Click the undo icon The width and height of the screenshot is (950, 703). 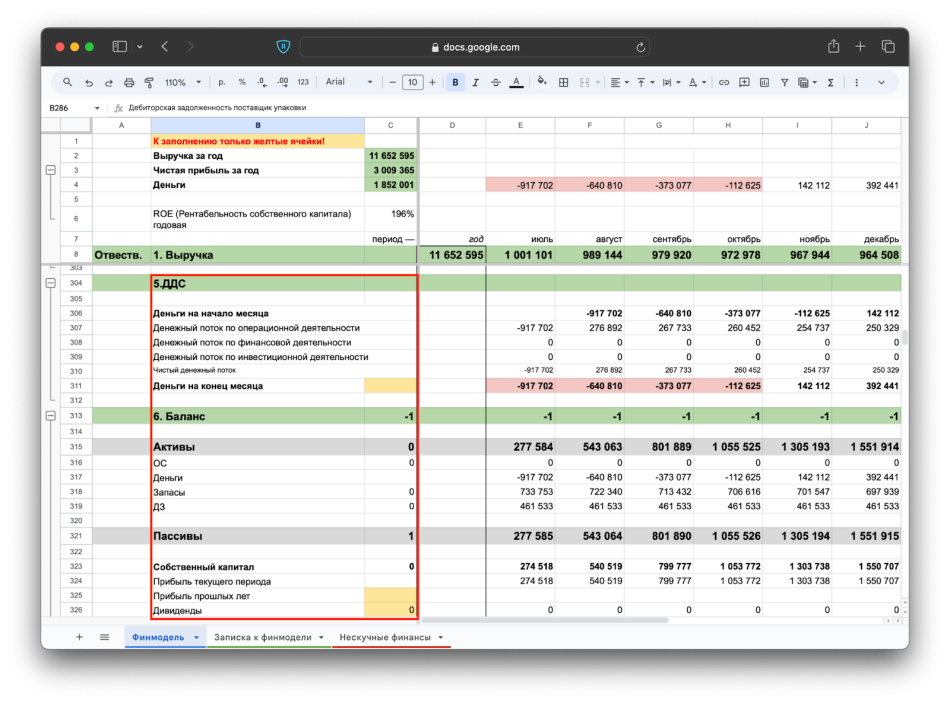[88, 83]
